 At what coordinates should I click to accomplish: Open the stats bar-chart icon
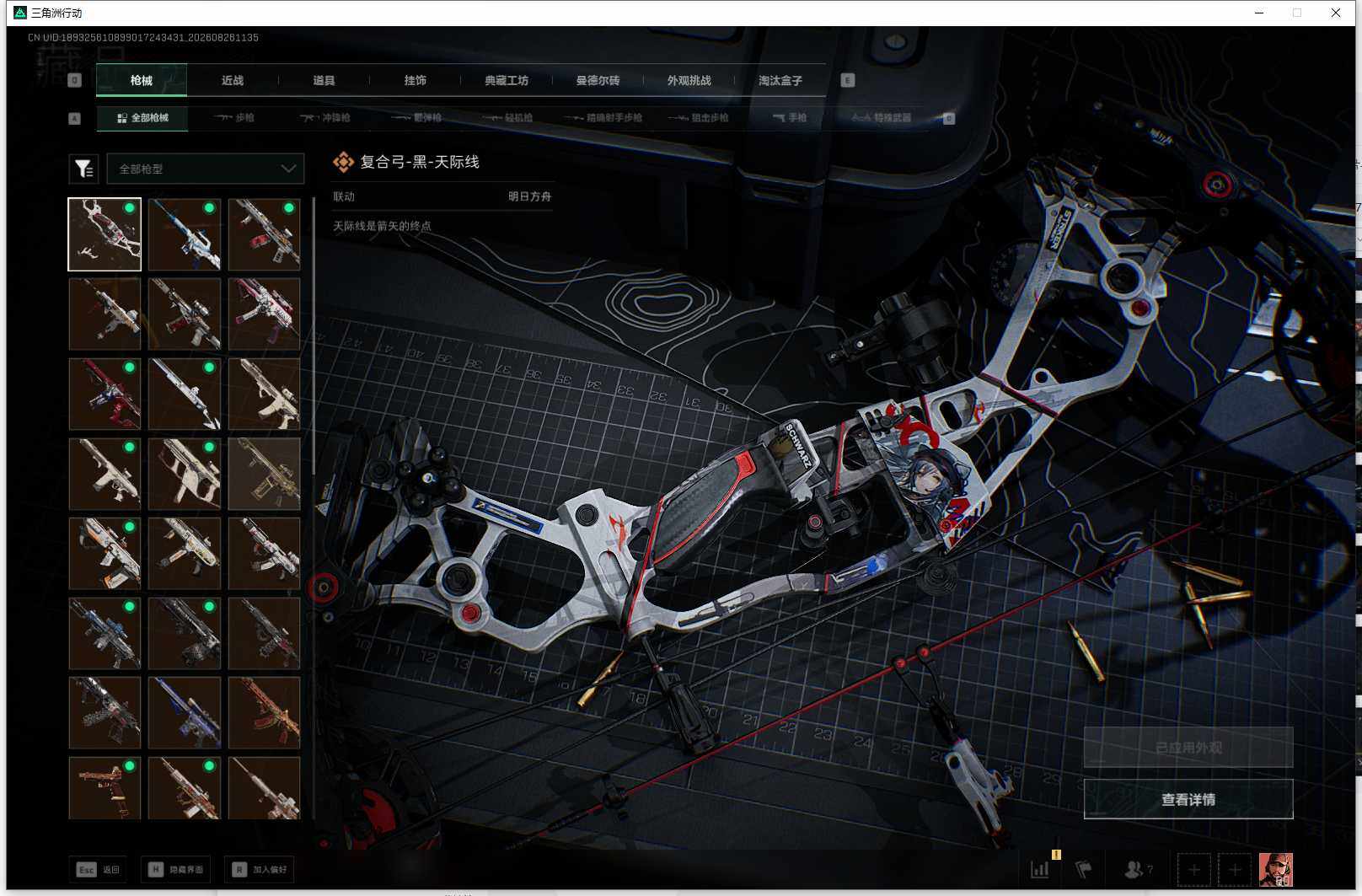click(x=1041, y=868)
